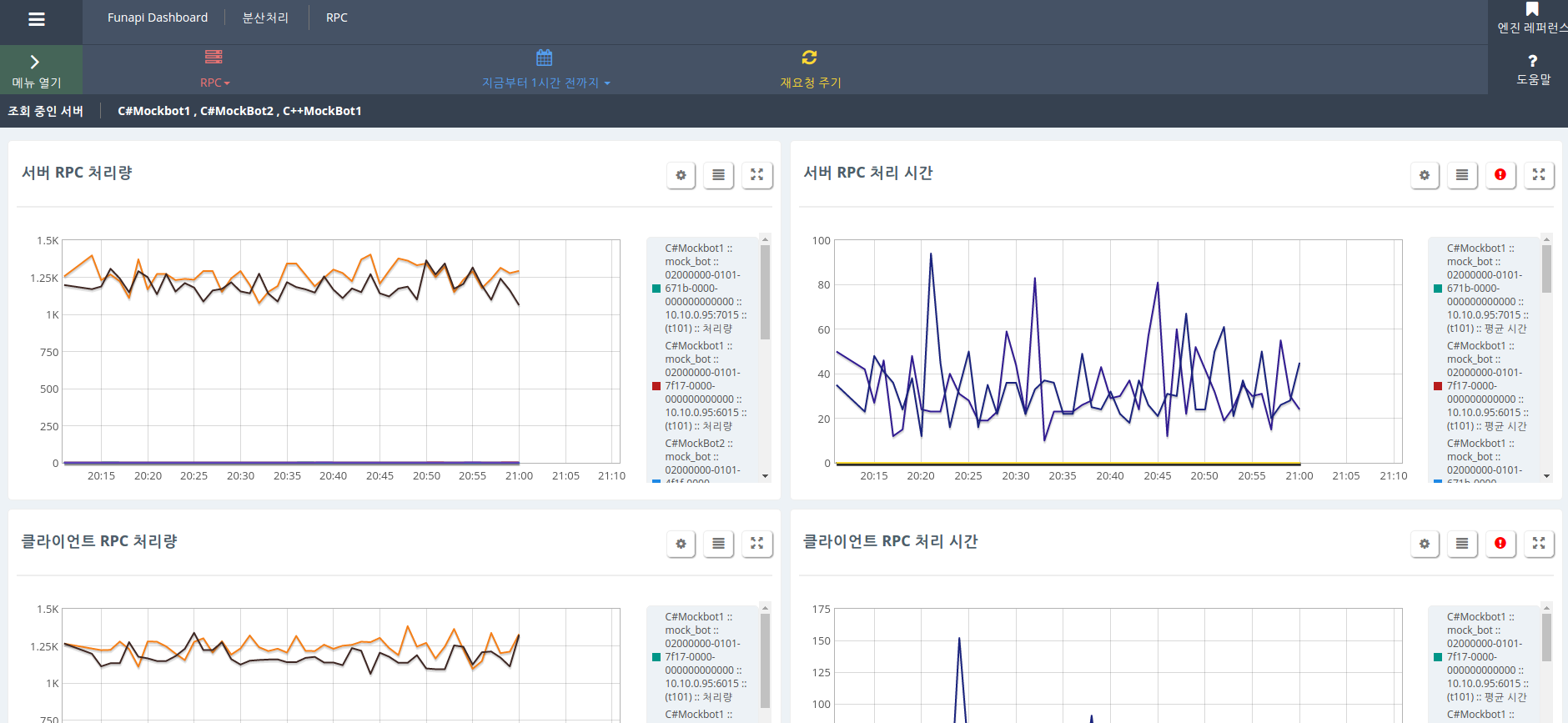Click the calendar icon
The height and width of the screenshot is (723, 1568).
[545, 58]
